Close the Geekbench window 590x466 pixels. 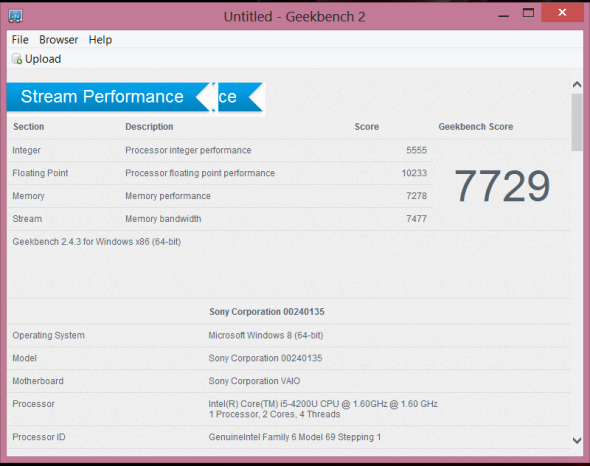point(562,12)
